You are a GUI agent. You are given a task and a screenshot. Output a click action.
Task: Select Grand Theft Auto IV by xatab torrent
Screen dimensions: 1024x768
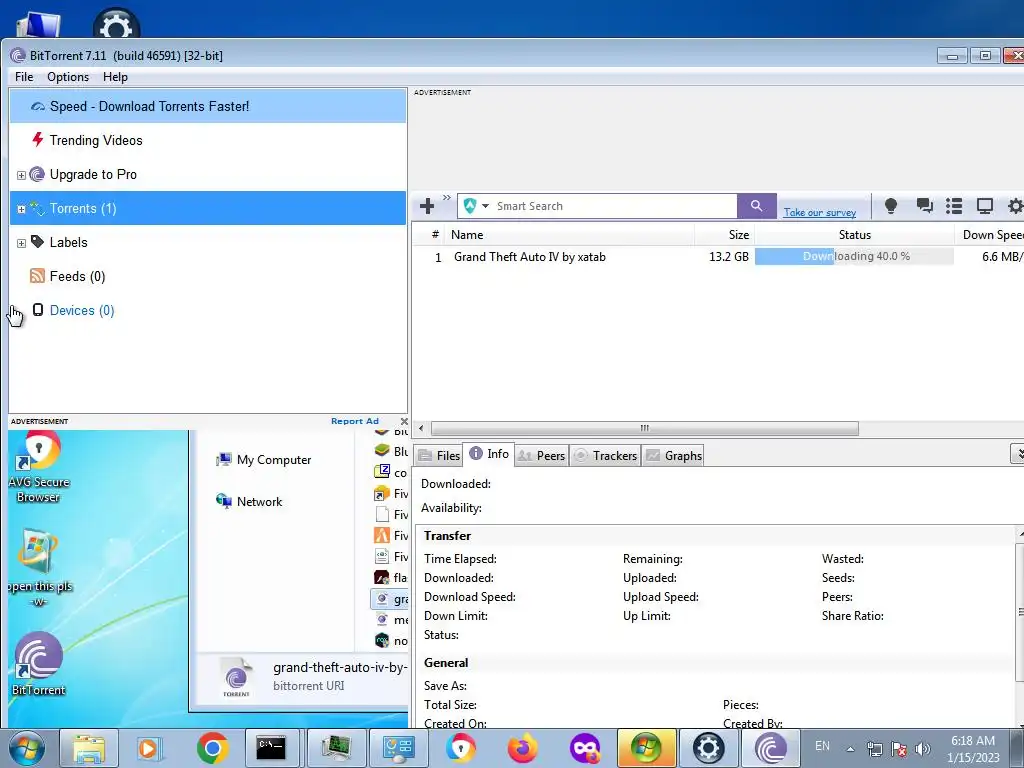click(530, 257)
